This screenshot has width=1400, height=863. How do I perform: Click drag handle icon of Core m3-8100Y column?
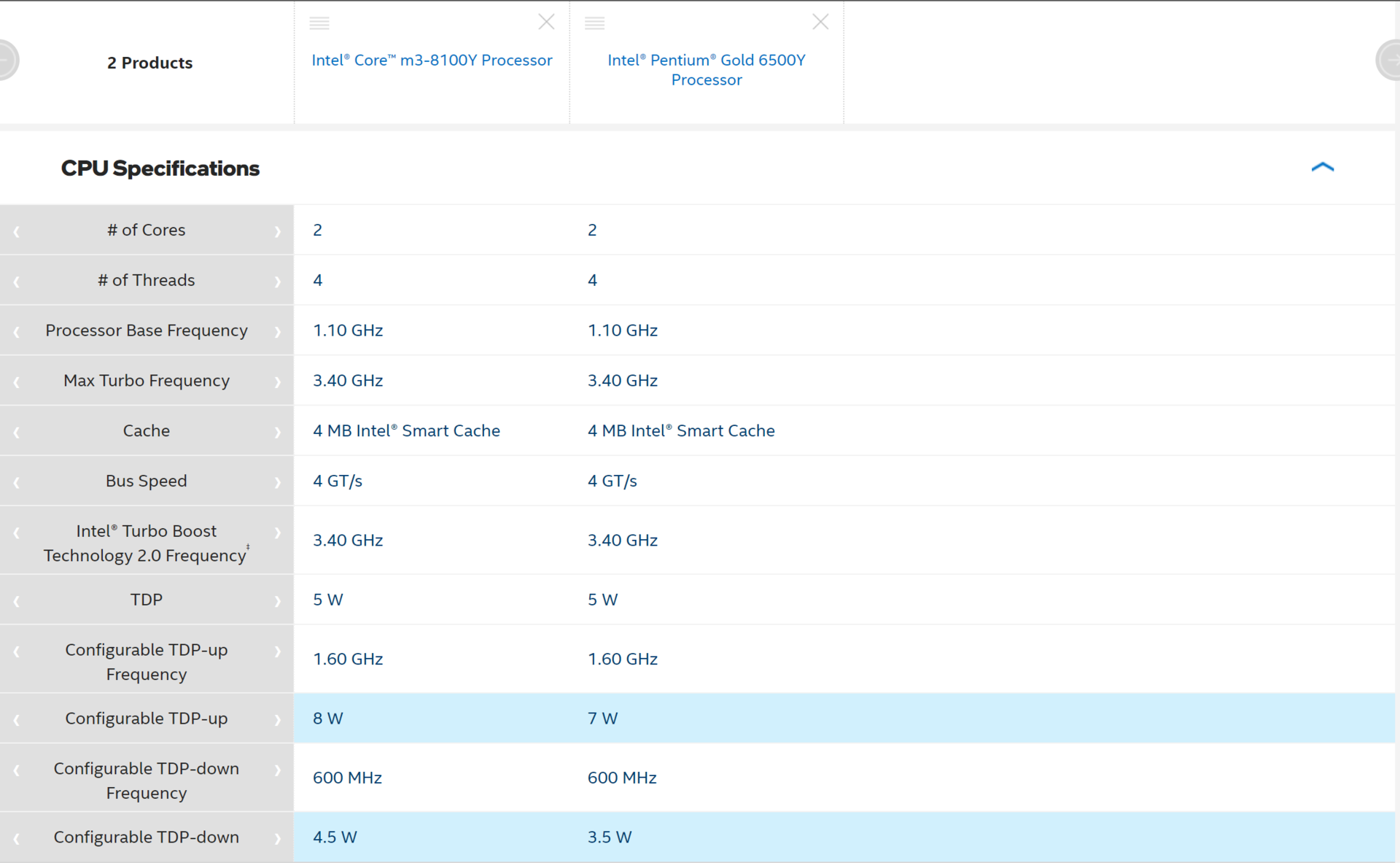pyautogui.click(x=319, y=23)
